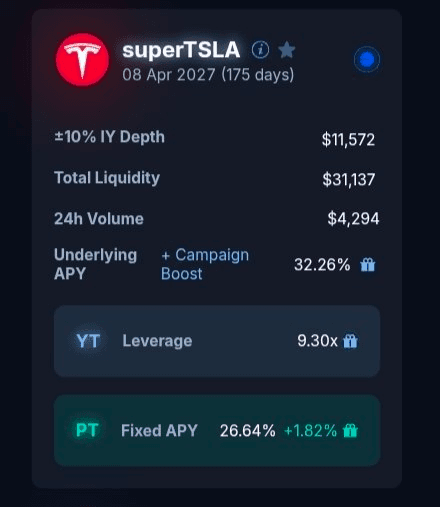The width and height of the screenshot is (440, 507).
Task: Click green gift icon by +1.82%
Action: coord(350,430)
